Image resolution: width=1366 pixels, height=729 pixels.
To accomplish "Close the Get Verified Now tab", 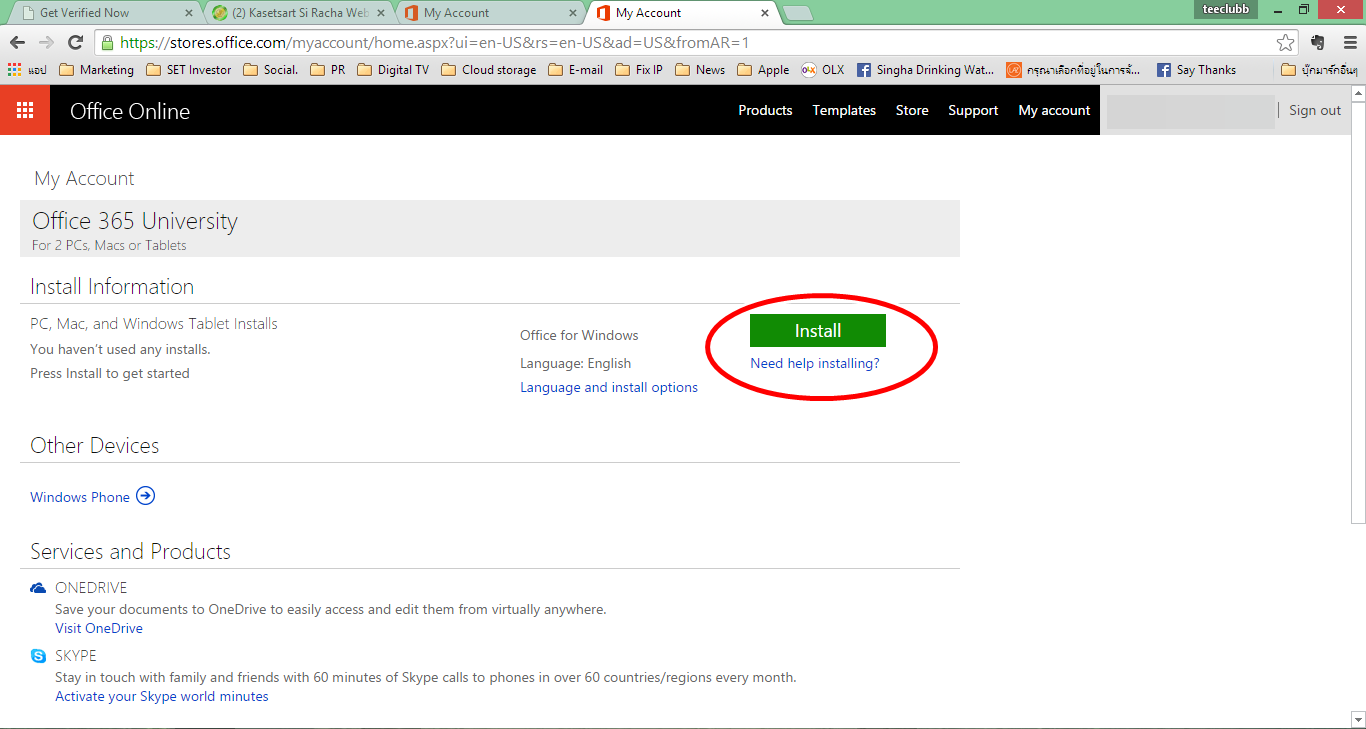I will [x=189, y=13].
